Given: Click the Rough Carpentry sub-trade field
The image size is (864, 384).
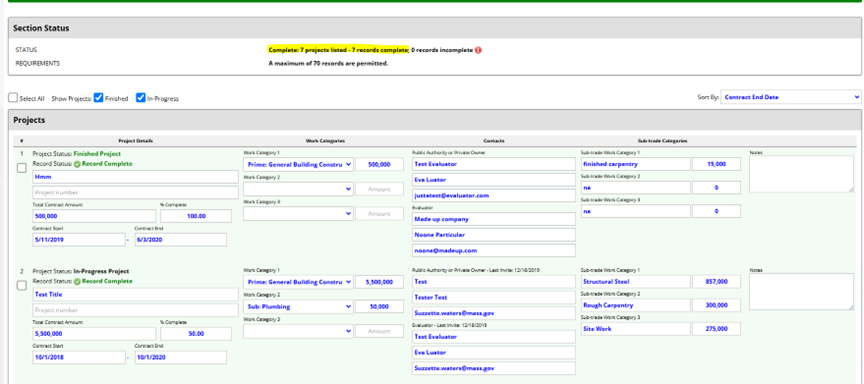Looking at the screenshot, I should (635, 305).
